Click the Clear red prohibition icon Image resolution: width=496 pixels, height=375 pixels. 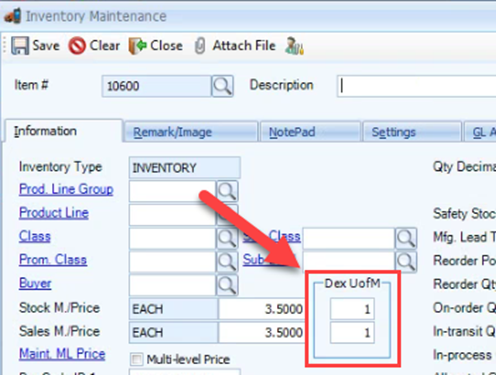click(x=77, y=46)
